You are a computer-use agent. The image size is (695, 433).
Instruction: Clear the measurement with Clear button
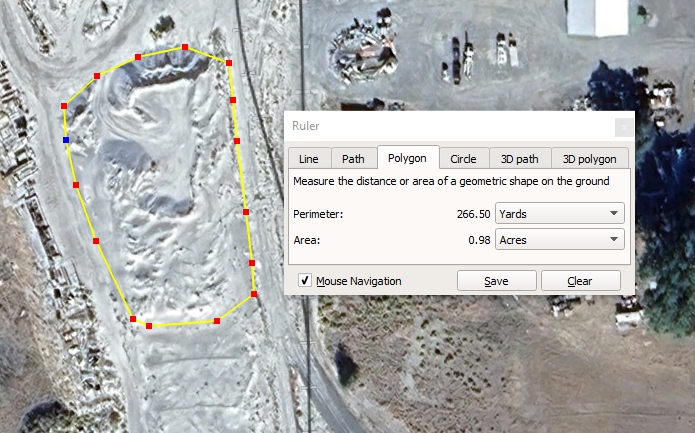pyautogui.click(x=580, y=281)
